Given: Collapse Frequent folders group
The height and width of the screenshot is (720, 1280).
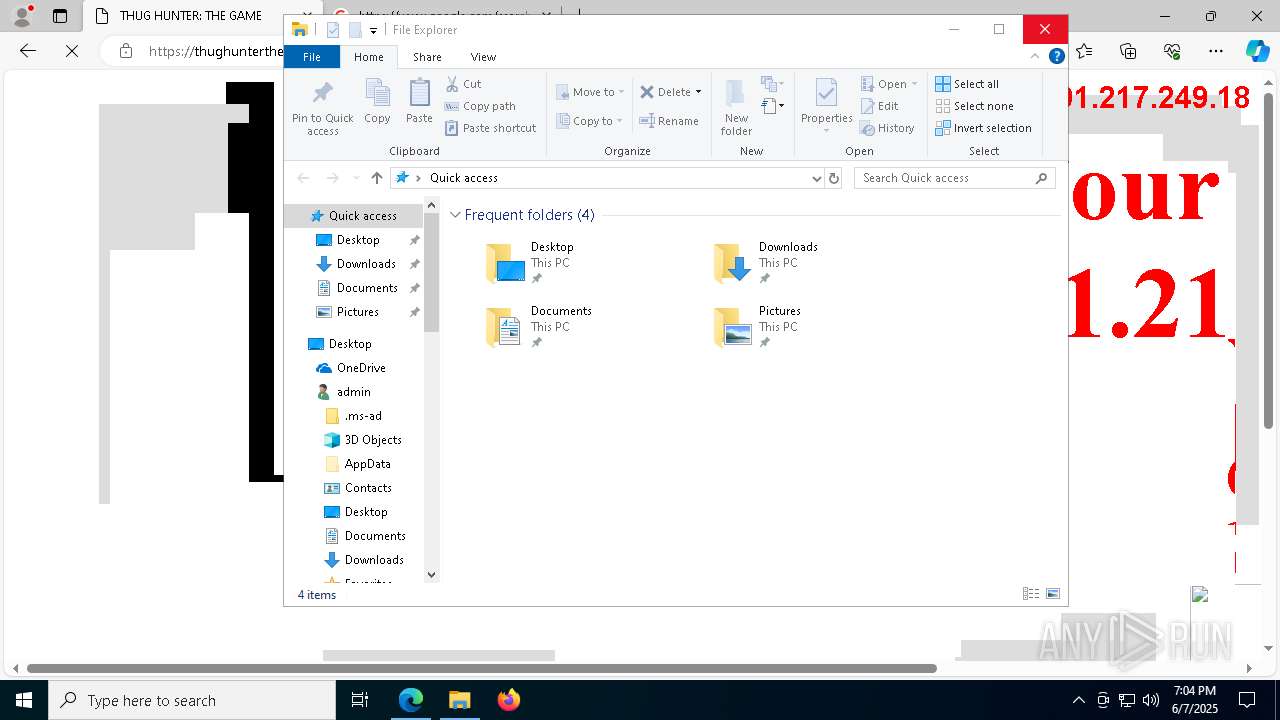Looking at the screenshot, I should pyautogui.click(x=456, y=215).
